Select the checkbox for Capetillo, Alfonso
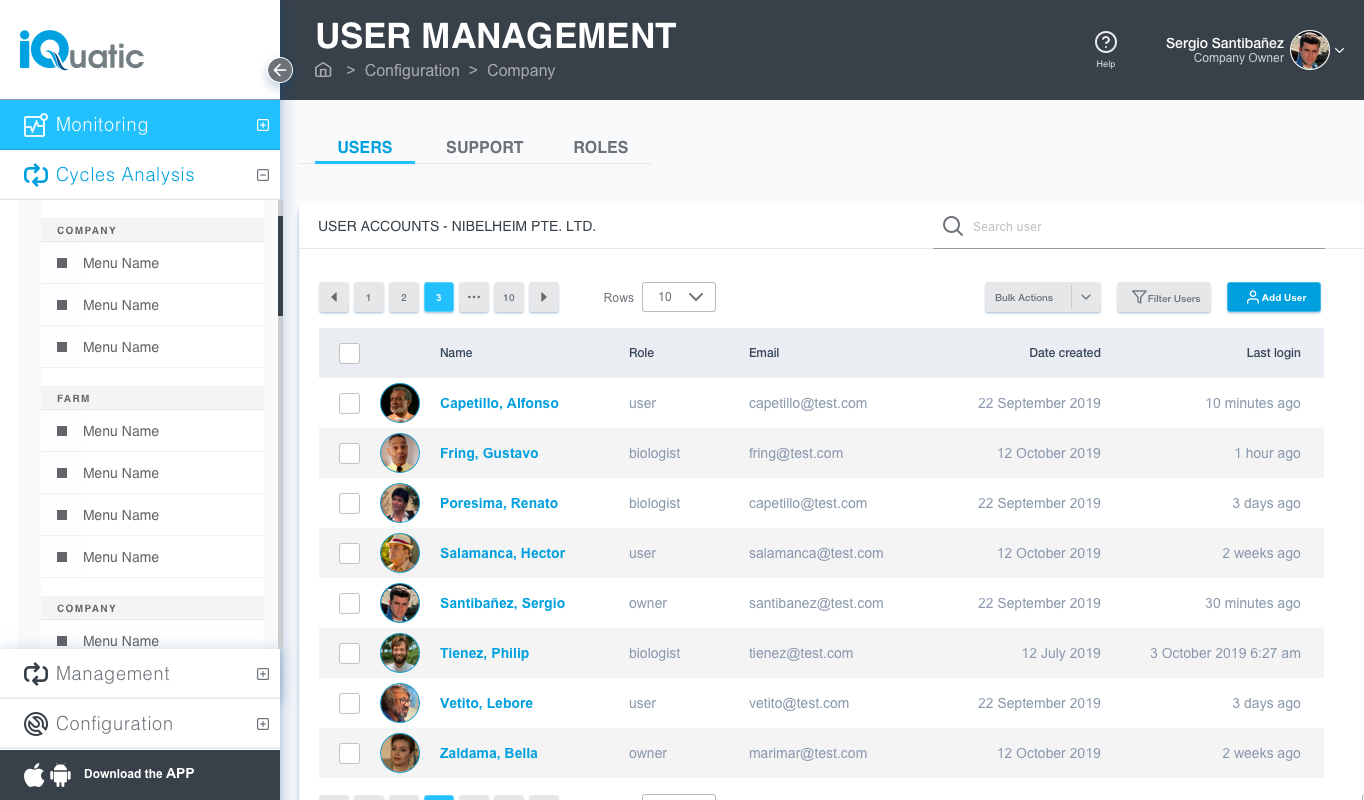The width and height of the screenshot is (1364, 800). click(x=349, y=403)
